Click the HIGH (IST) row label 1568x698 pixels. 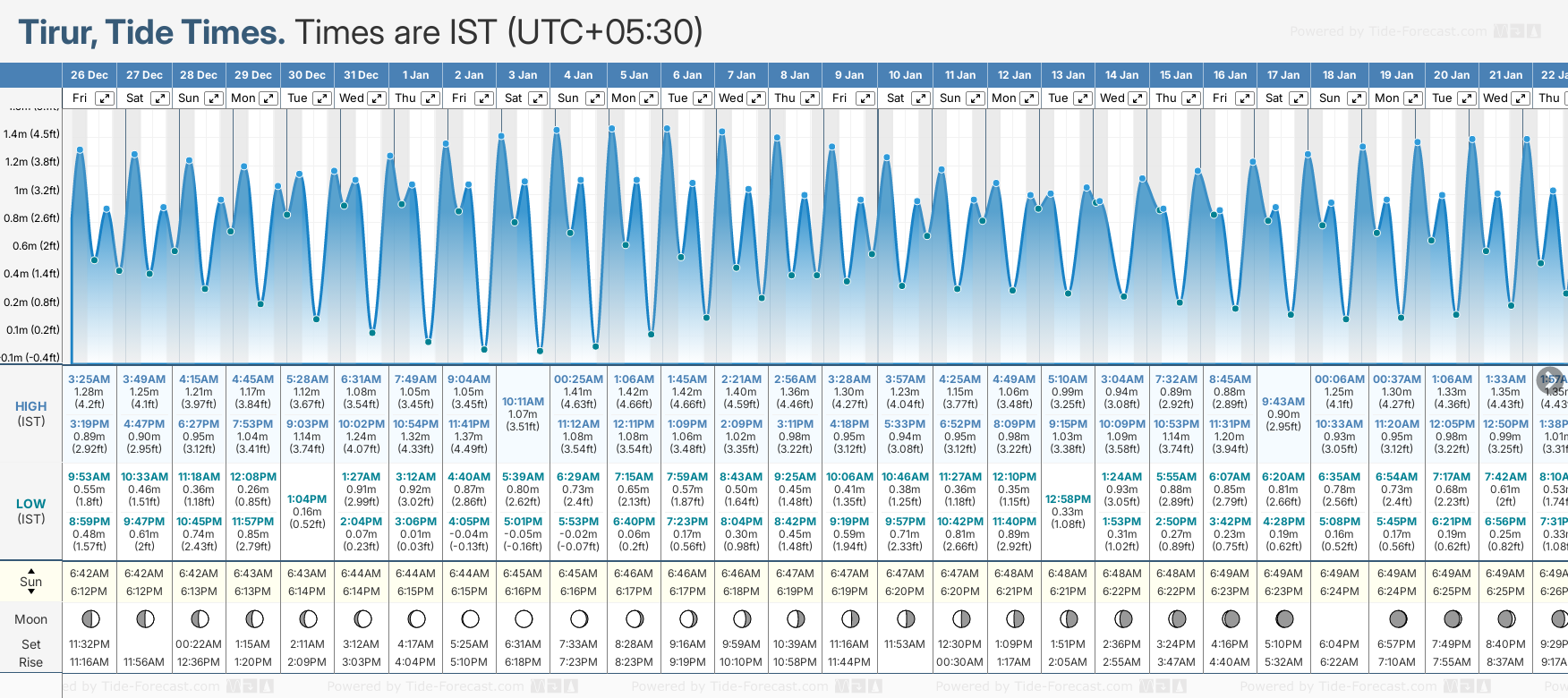coord(30,413)
